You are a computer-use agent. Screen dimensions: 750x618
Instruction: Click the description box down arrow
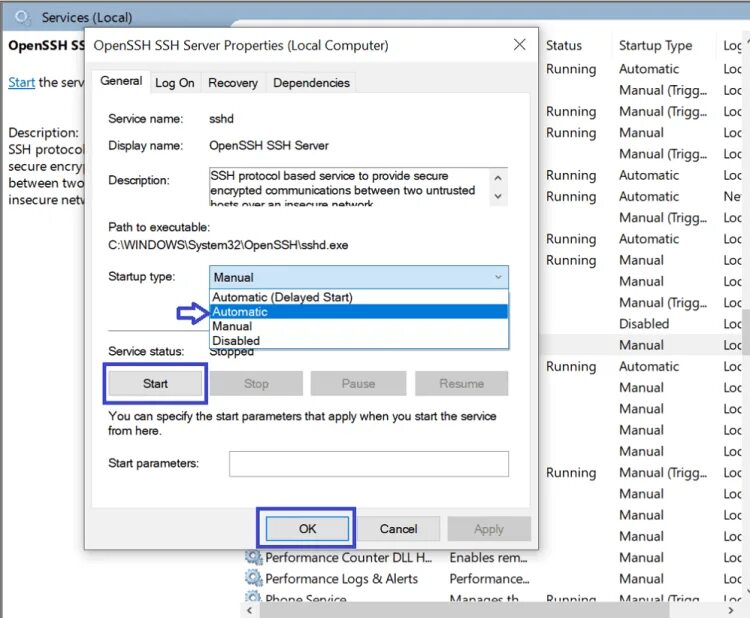(x=498, y=197)
